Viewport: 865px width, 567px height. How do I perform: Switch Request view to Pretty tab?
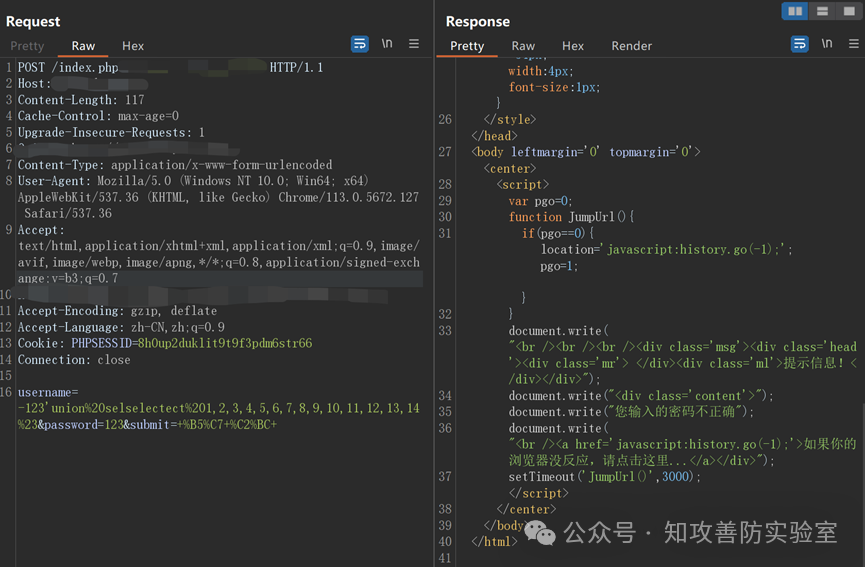point(27,46)
